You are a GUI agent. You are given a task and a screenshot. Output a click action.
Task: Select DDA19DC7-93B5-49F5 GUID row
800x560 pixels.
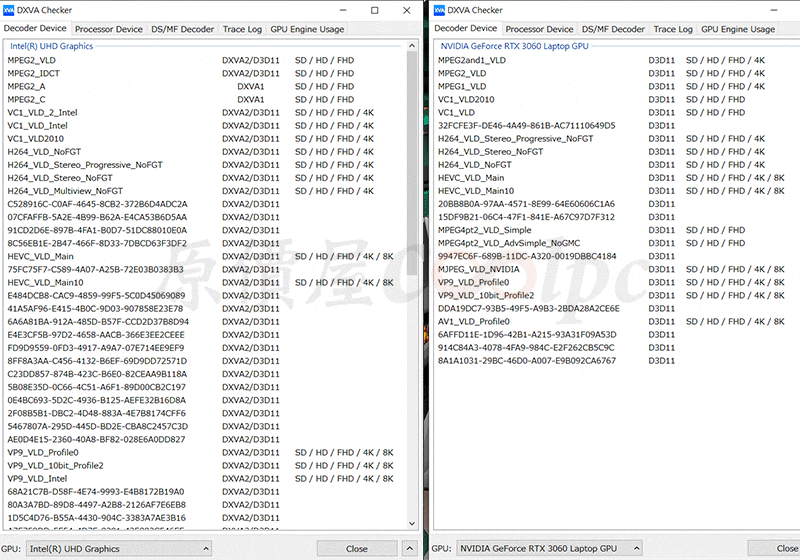[x=617, y=309]
